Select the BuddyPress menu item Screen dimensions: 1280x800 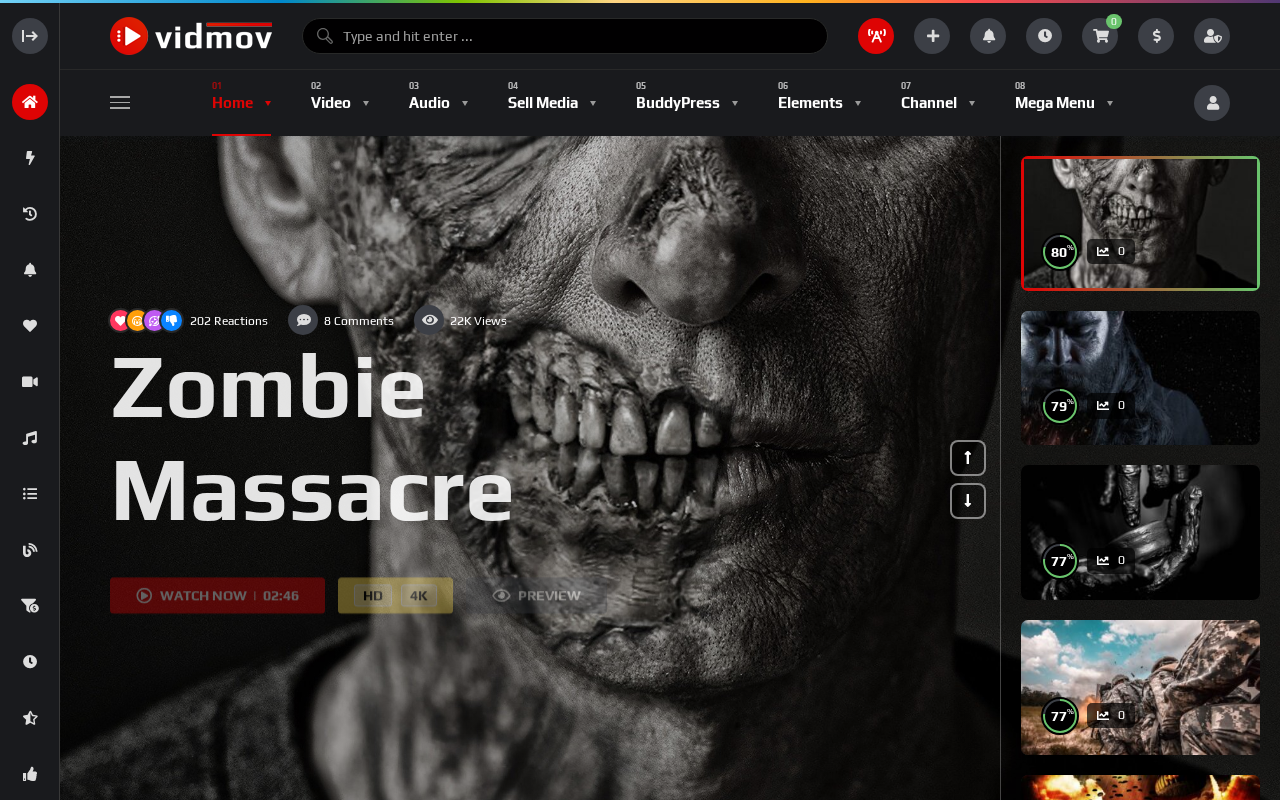point(678,103)
